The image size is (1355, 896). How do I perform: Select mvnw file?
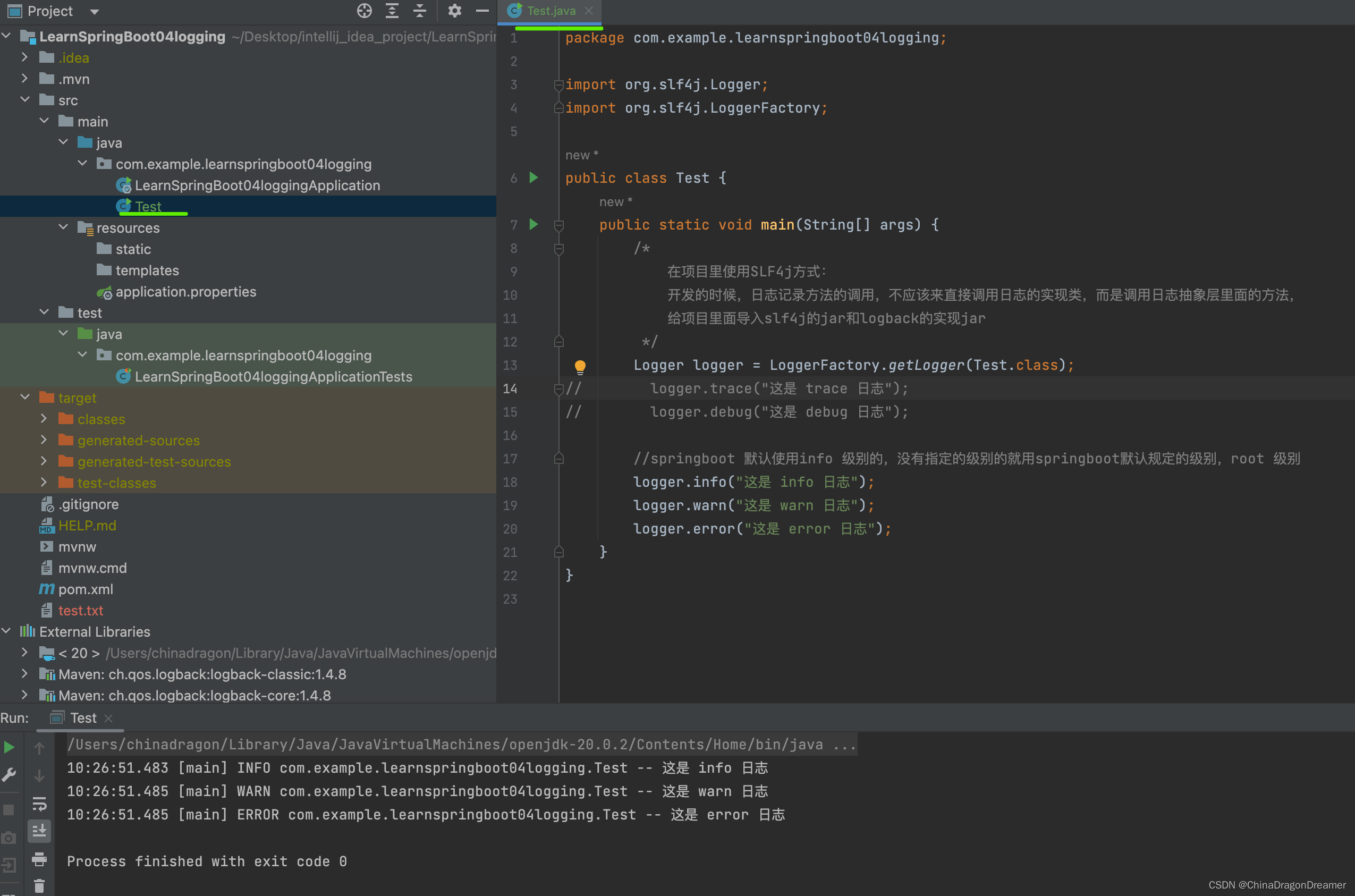click(77, 547)
